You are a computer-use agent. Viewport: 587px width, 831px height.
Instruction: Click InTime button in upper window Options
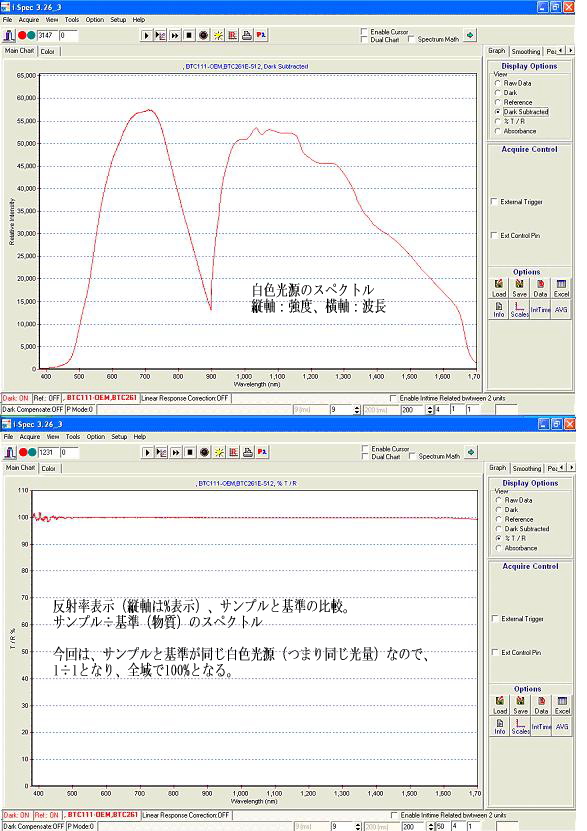click(540, 309)
